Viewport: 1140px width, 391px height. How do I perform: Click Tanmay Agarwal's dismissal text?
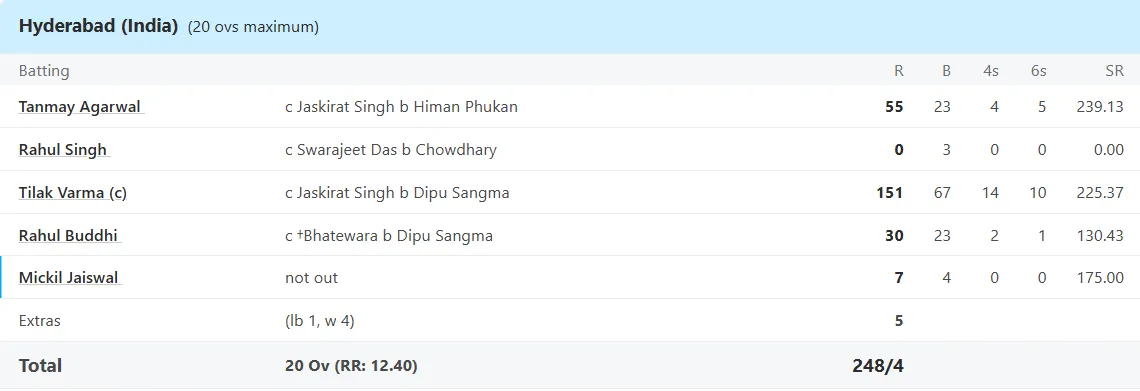pyautogui.click(x=401, y=107)
